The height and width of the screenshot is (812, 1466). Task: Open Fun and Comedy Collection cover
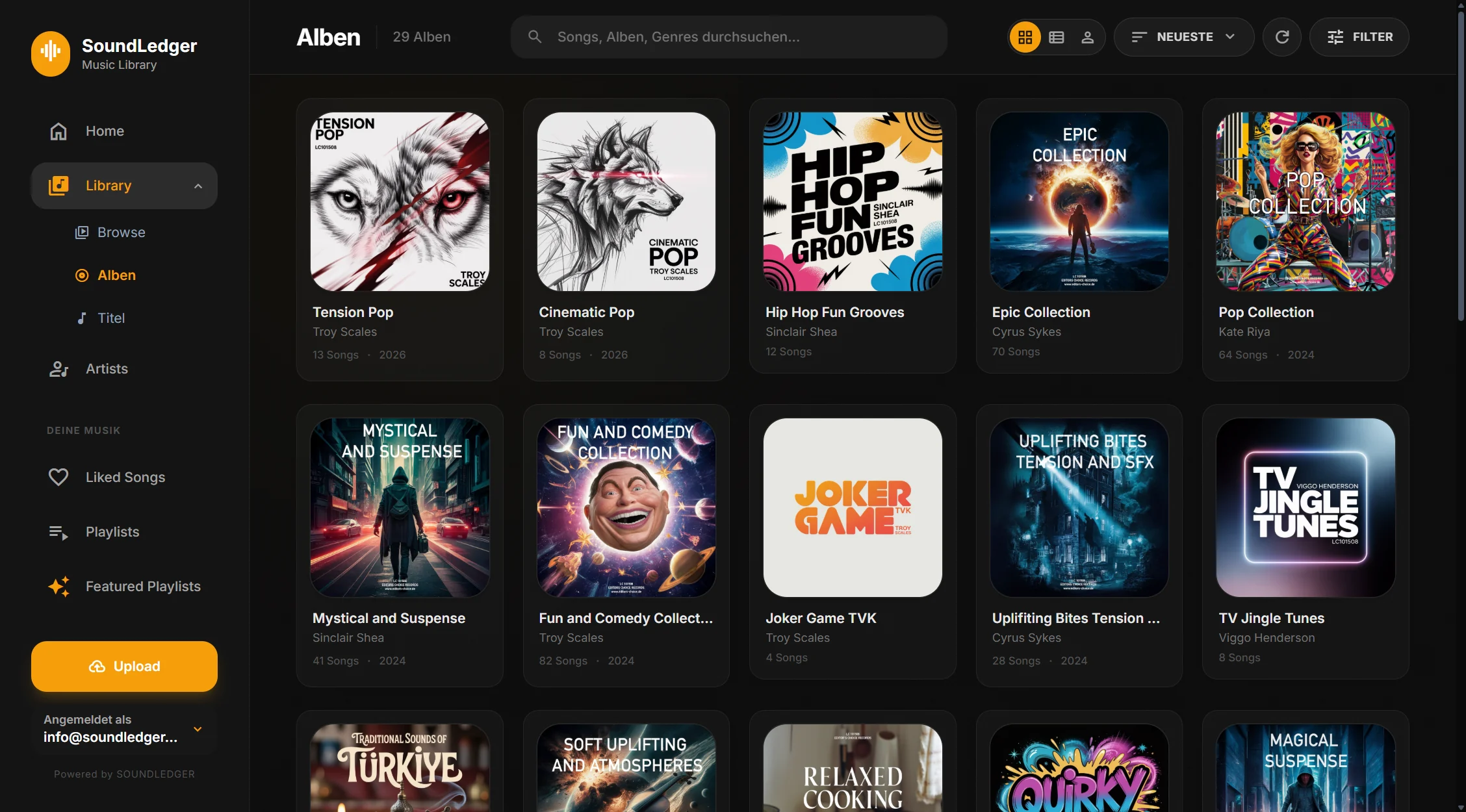(626, 508)
